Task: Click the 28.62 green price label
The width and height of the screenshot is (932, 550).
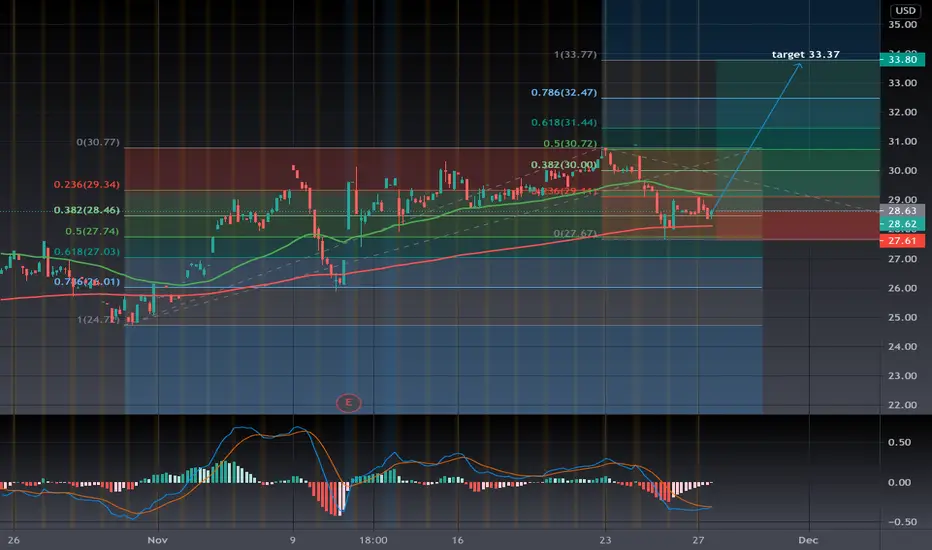Action: (902, 224)
